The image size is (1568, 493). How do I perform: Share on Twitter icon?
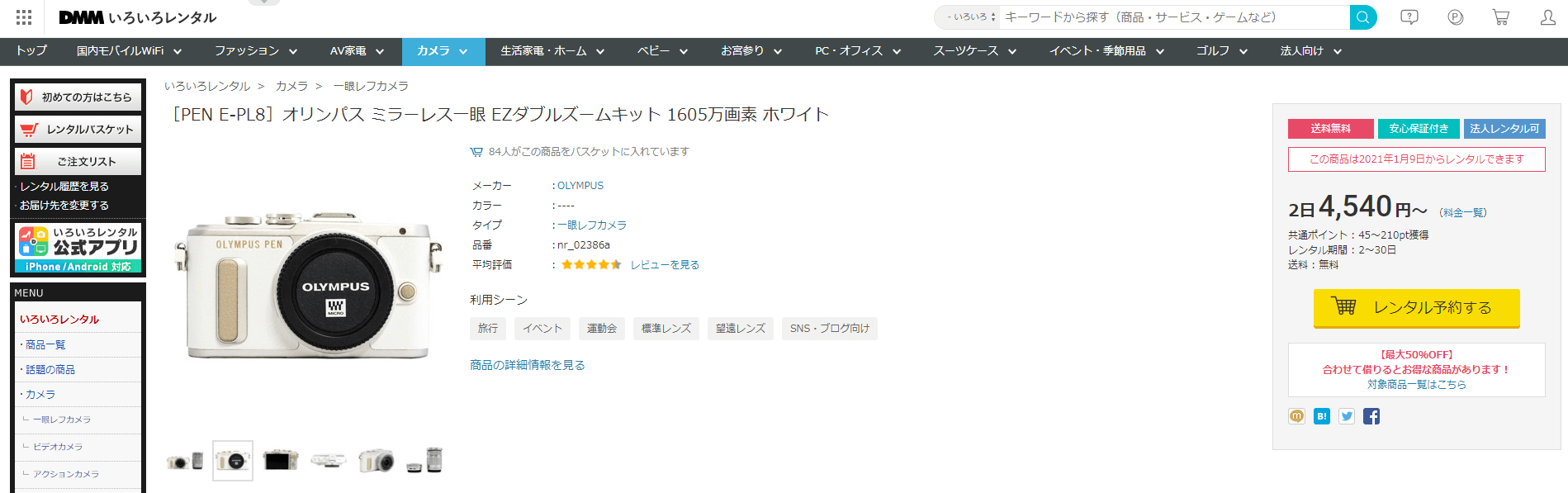pyautogui.click(x=1347, y=416)
